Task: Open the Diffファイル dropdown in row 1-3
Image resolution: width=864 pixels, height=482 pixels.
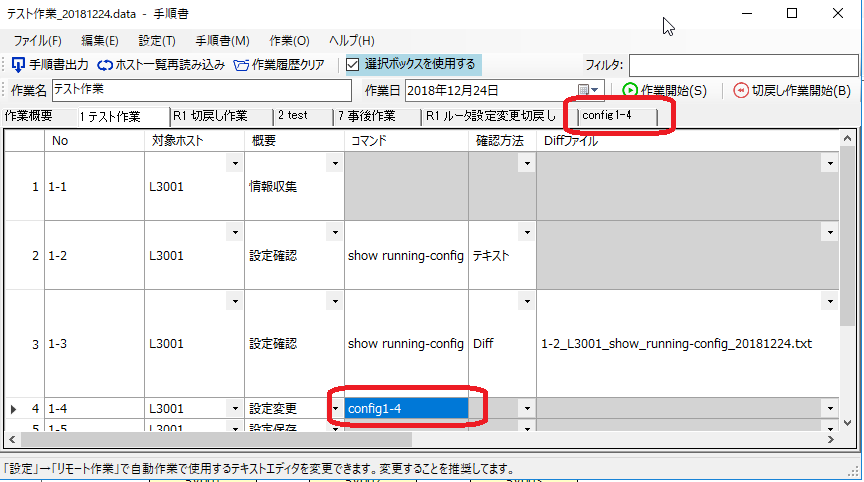Action: coord(827,300)
